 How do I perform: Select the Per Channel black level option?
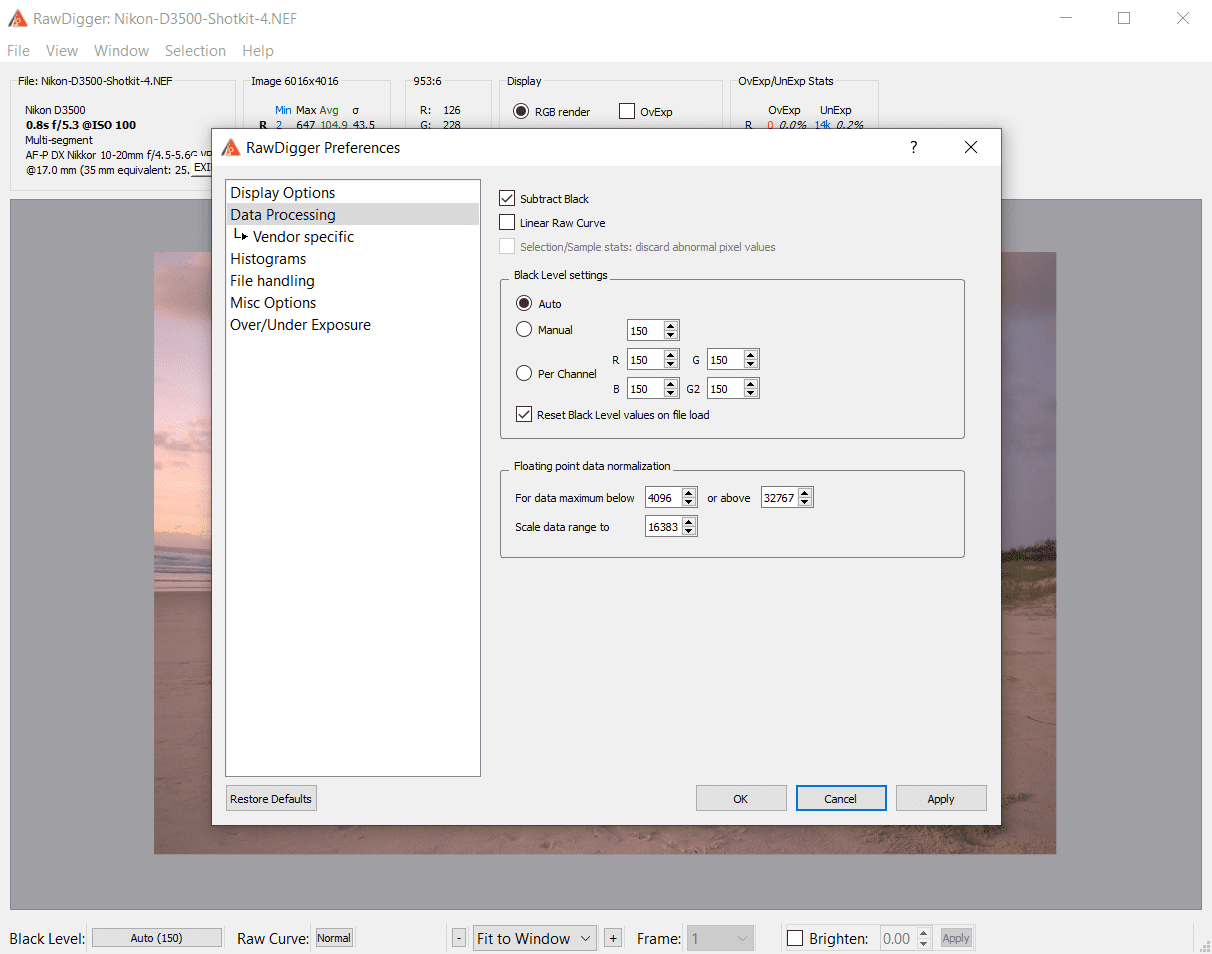(x=524, y=373)
